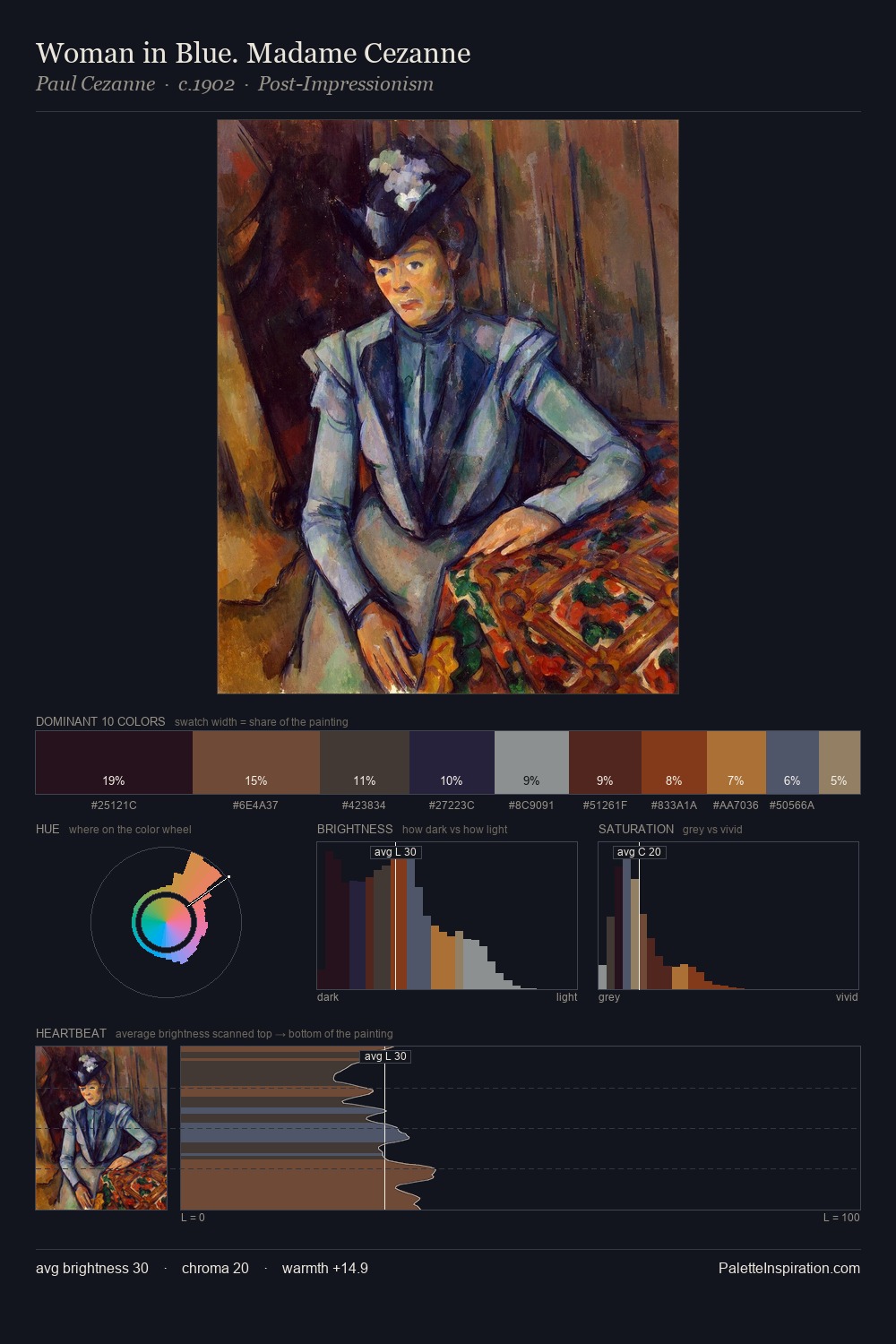Image resolution: width=896 pixels, height=1344 pixels.
Task: Click 'avg L 30' marker in Heartbeat chart
Action: [x=385, y=1056]
